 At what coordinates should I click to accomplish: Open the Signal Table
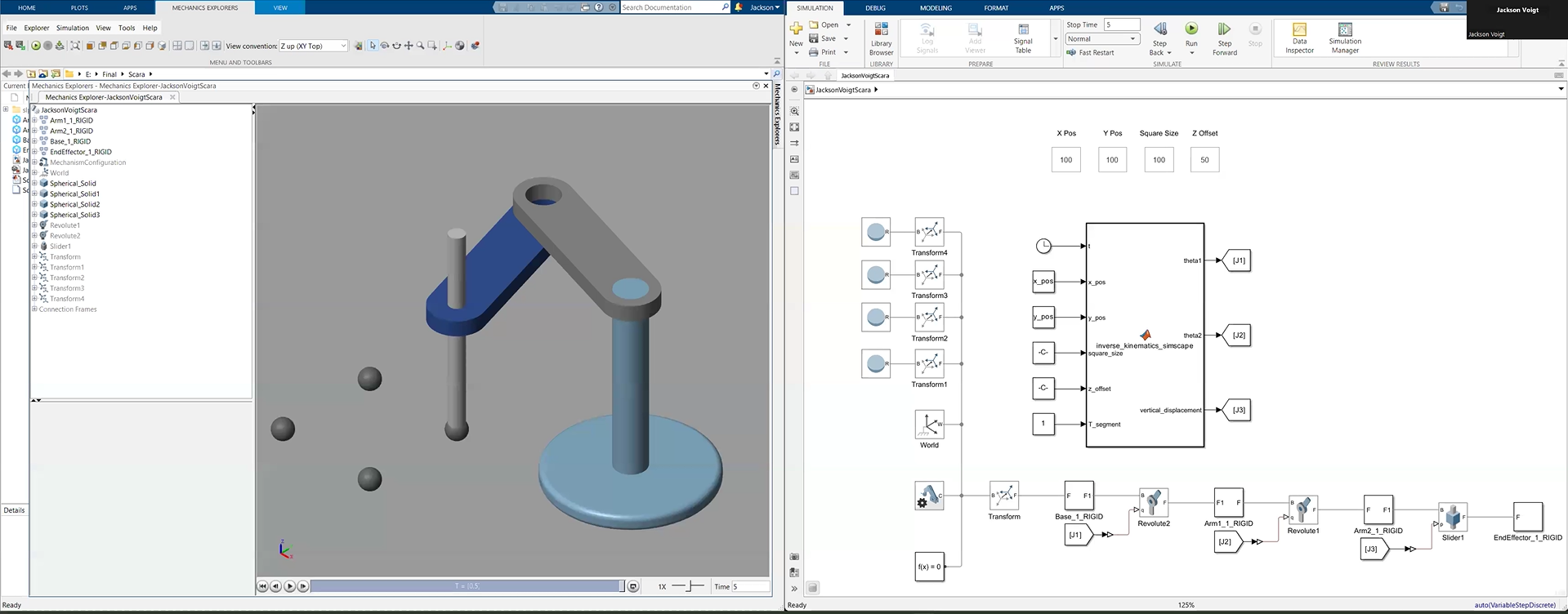(x=1023, y=38)
